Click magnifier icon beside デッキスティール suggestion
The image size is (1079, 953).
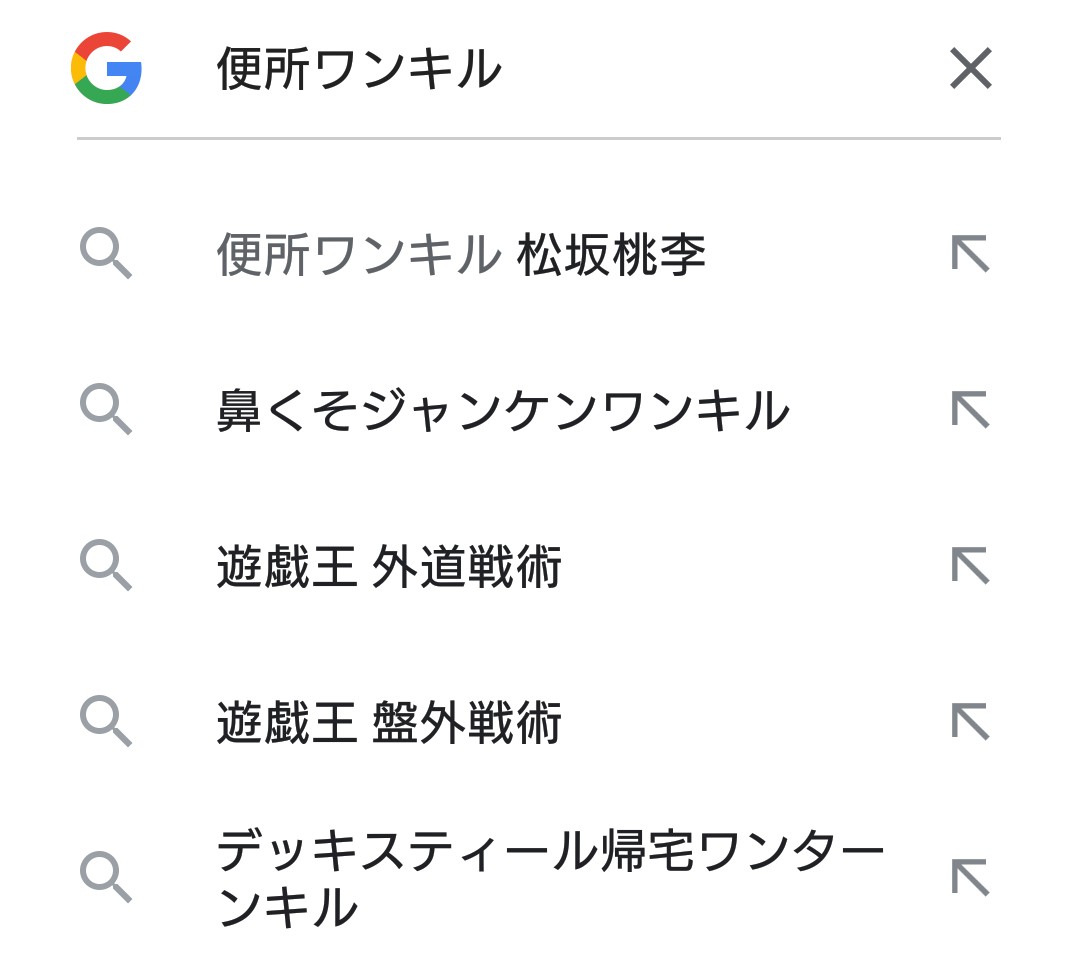pos(105,878)
